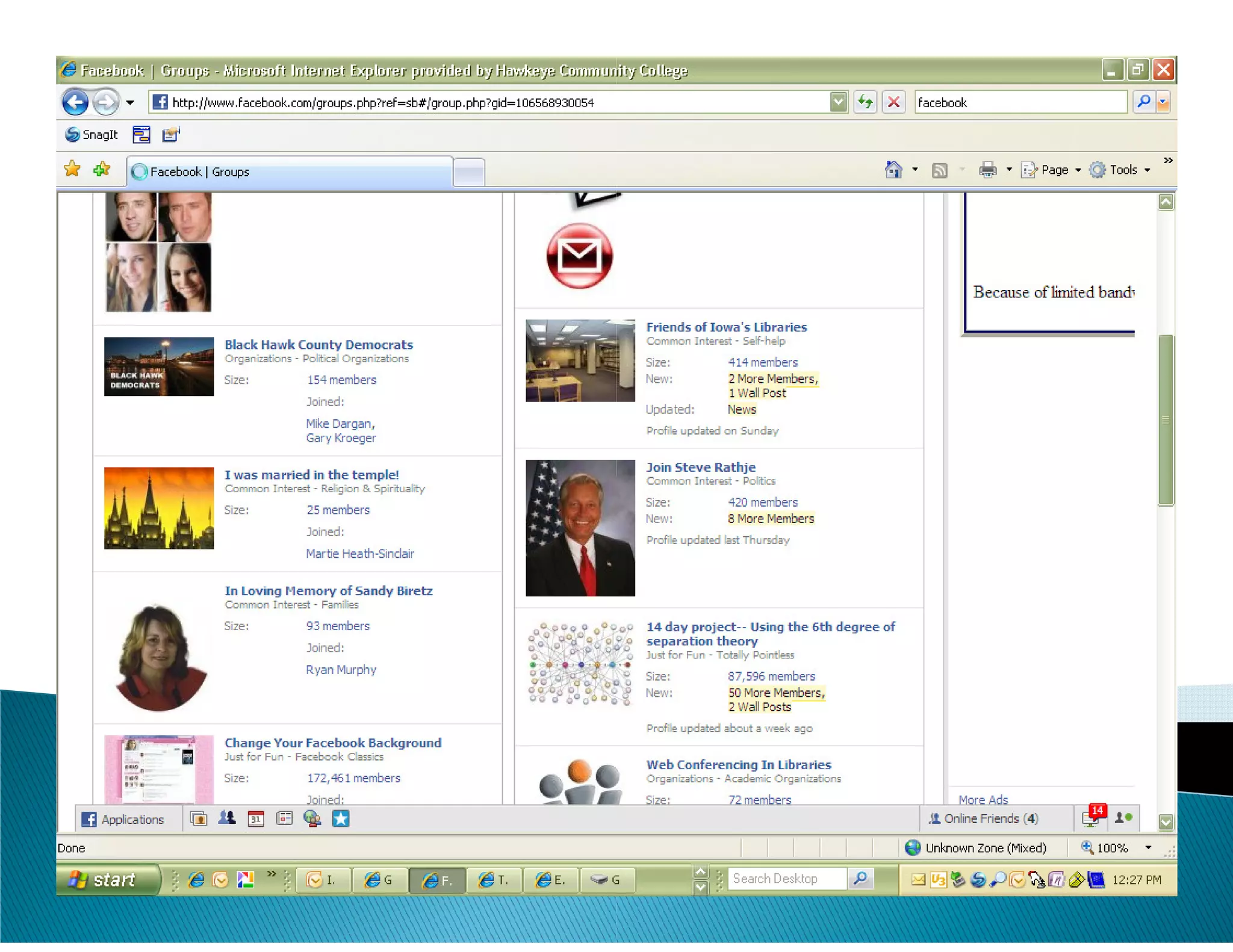This screenshot has height=952, width=1233.
Task: Expand the address bar history dropdown
Action: tap(838, 102)
